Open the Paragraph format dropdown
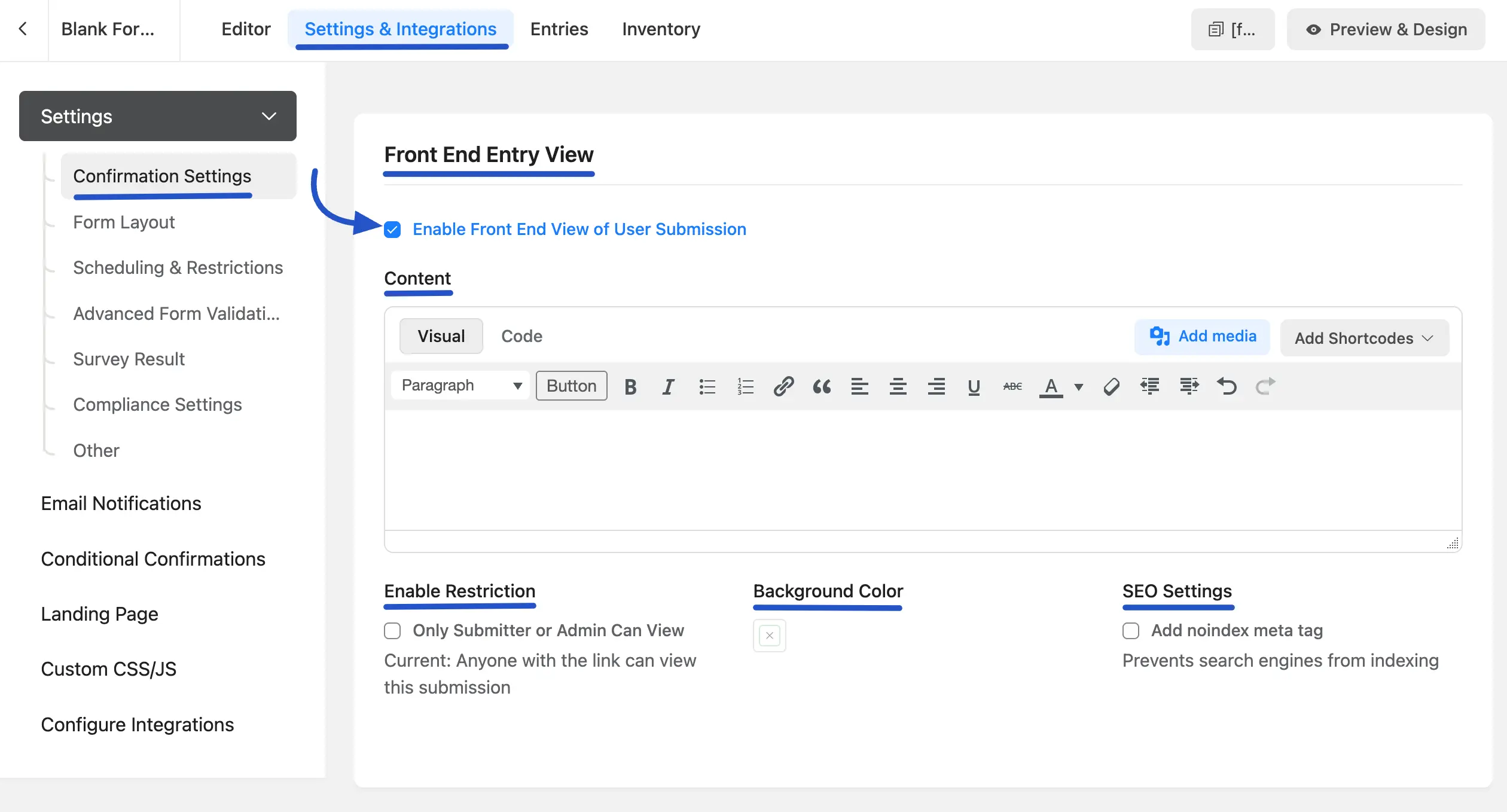 coord(460,386)
